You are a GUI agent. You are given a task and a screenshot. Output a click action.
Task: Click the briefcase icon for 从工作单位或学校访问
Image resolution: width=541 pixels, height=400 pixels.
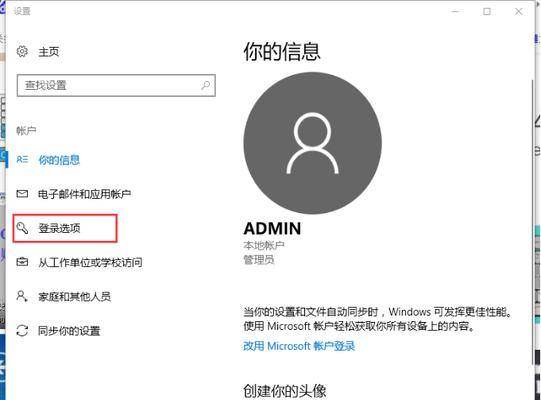[x=22, y=262]
